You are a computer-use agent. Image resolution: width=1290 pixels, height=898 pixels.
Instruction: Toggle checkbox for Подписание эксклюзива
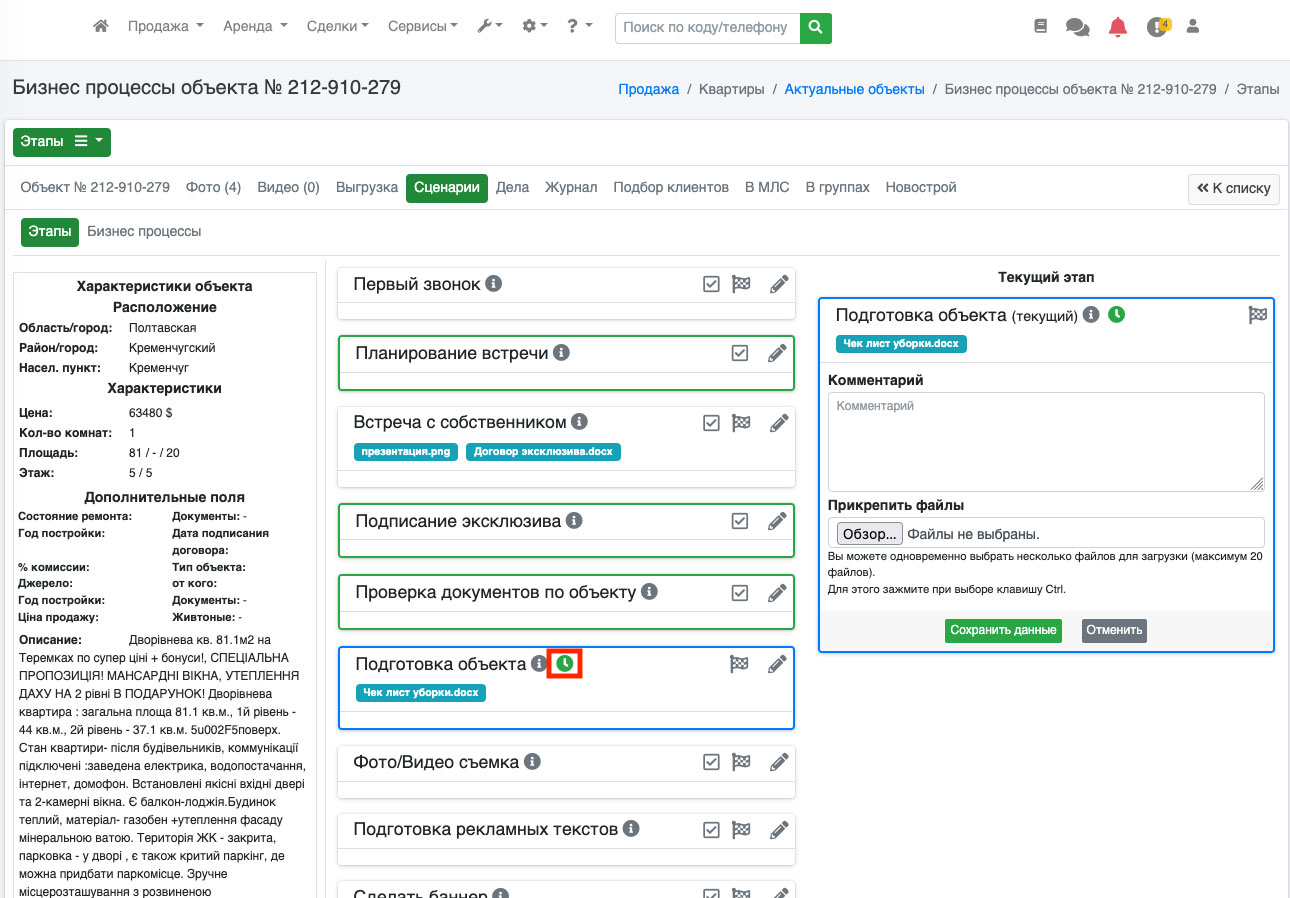pos(740,521)
